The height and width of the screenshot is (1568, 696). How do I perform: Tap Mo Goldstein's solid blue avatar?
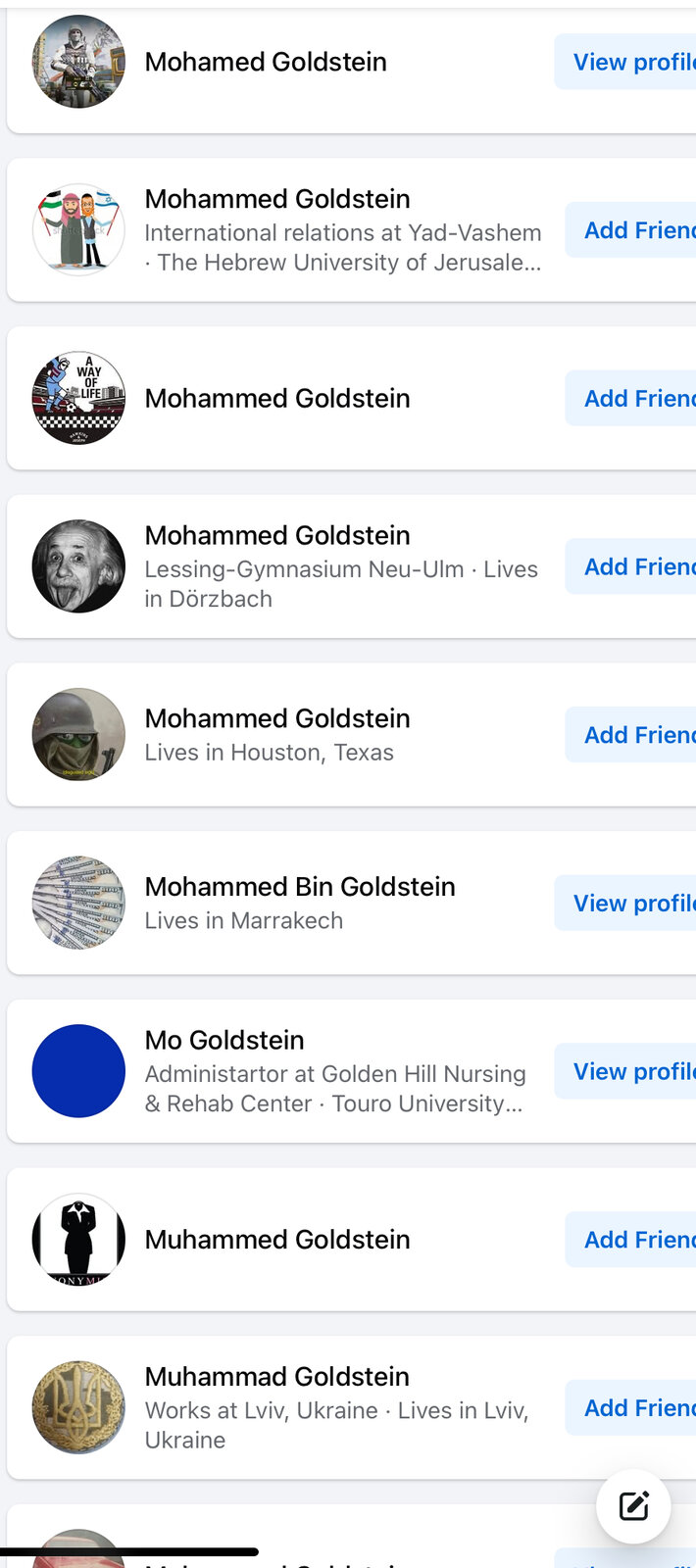(x=78, y=1071)
